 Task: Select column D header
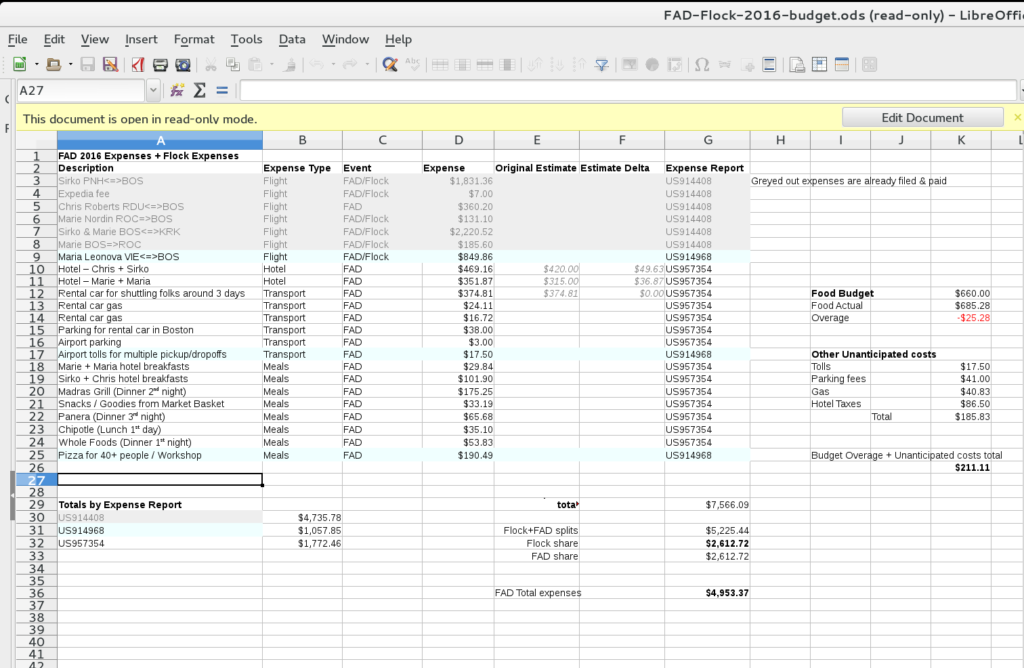point(458,140)
